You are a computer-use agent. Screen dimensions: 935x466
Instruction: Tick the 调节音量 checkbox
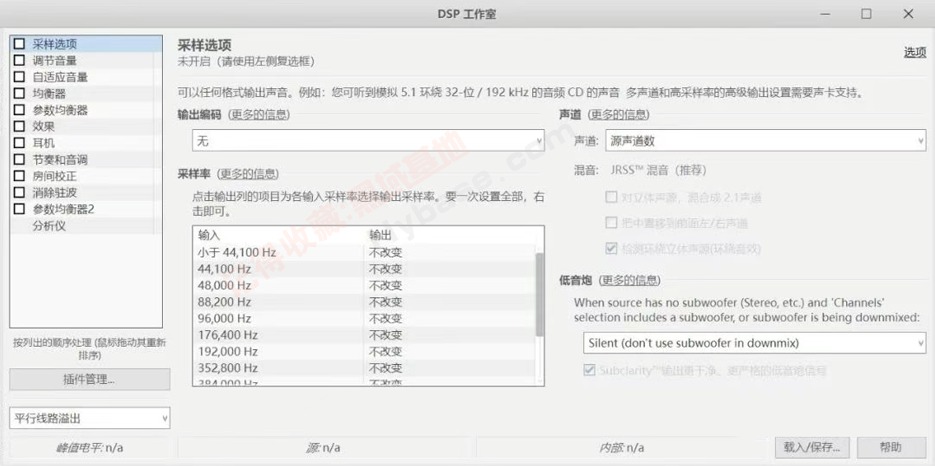point(20,60)
